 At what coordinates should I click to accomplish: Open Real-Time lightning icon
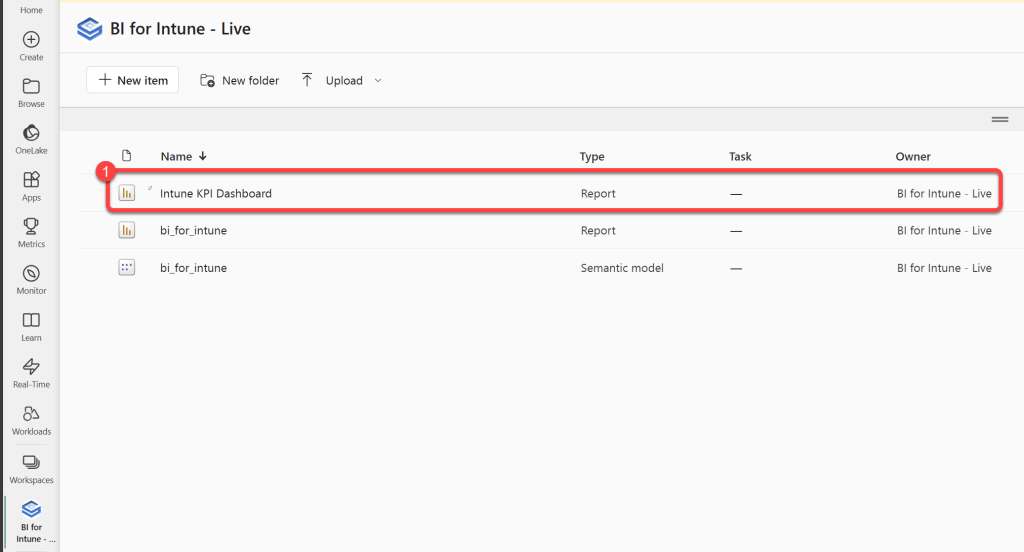click(31, 367)
